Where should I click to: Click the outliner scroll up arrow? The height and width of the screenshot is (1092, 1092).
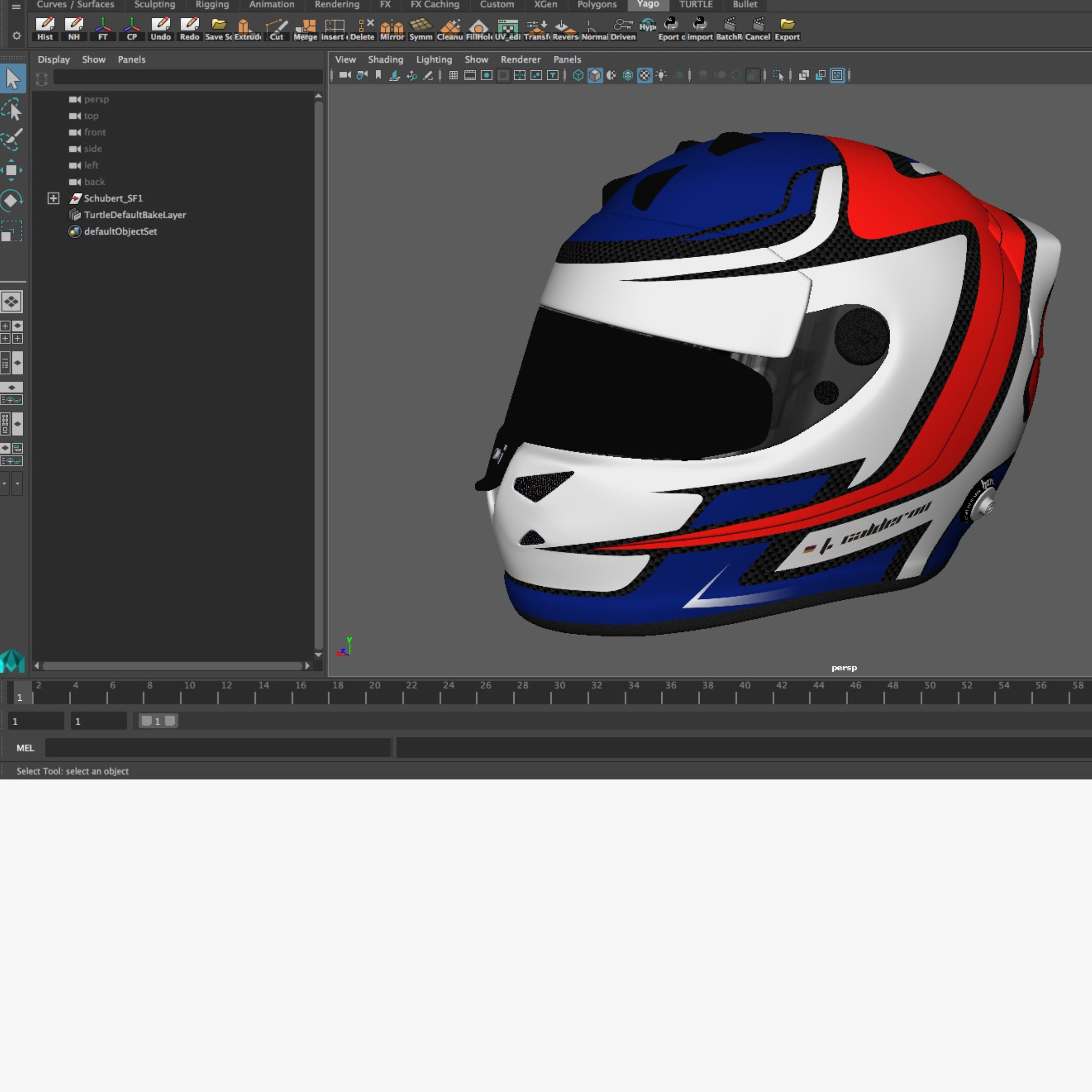[x=318, y=96]
